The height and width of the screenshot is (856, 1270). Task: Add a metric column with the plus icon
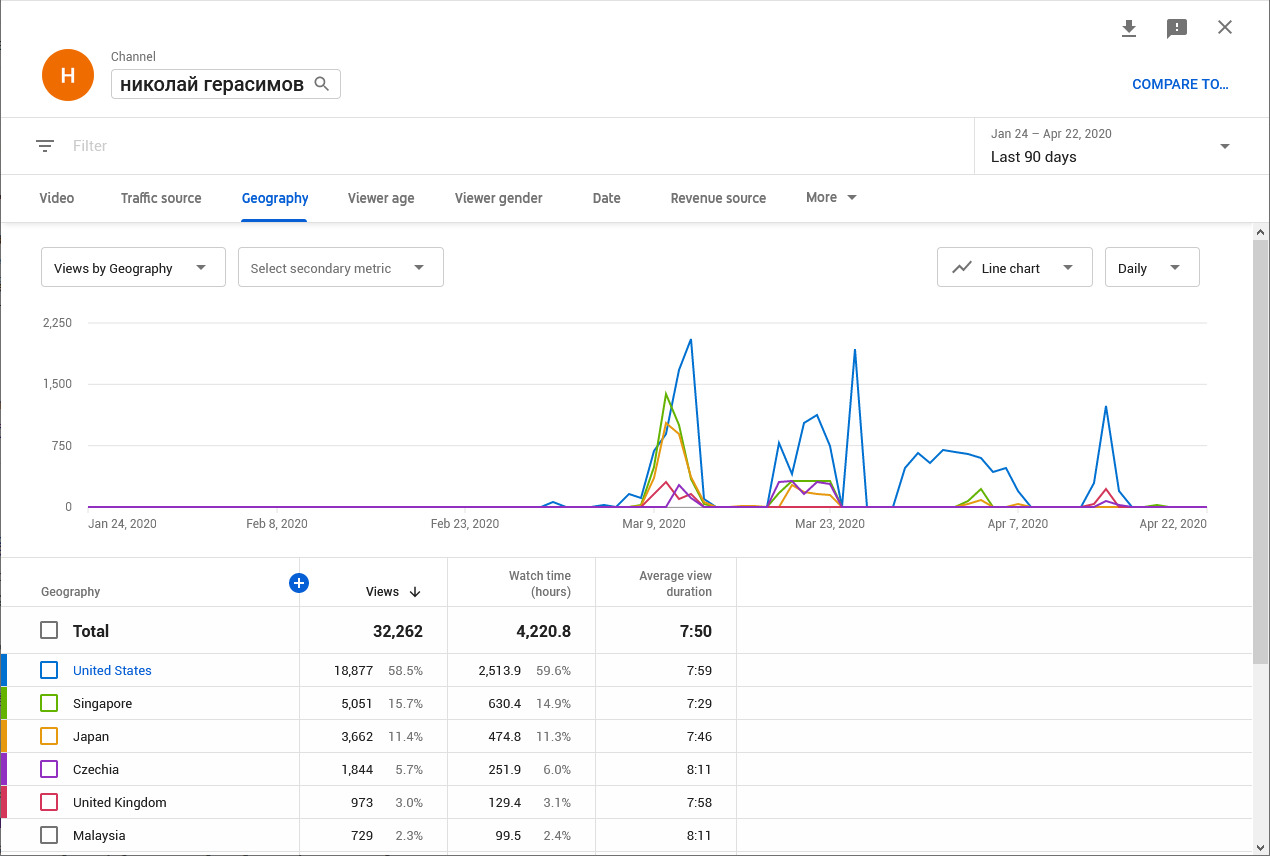pos(298,582)
